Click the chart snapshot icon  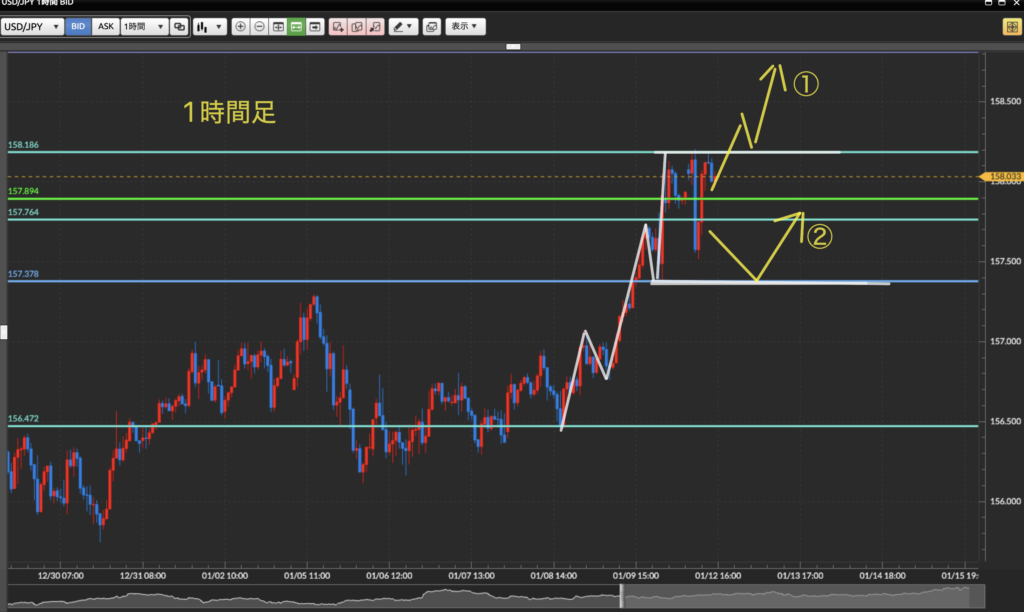coord(431,27)
